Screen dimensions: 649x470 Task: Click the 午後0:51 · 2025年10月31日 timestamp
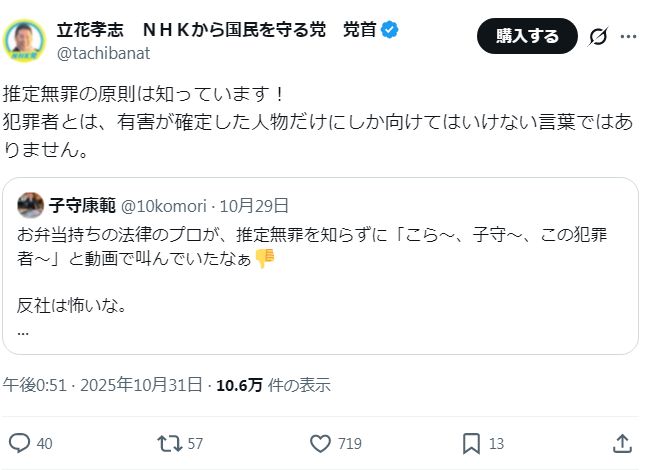coord(103,385)
